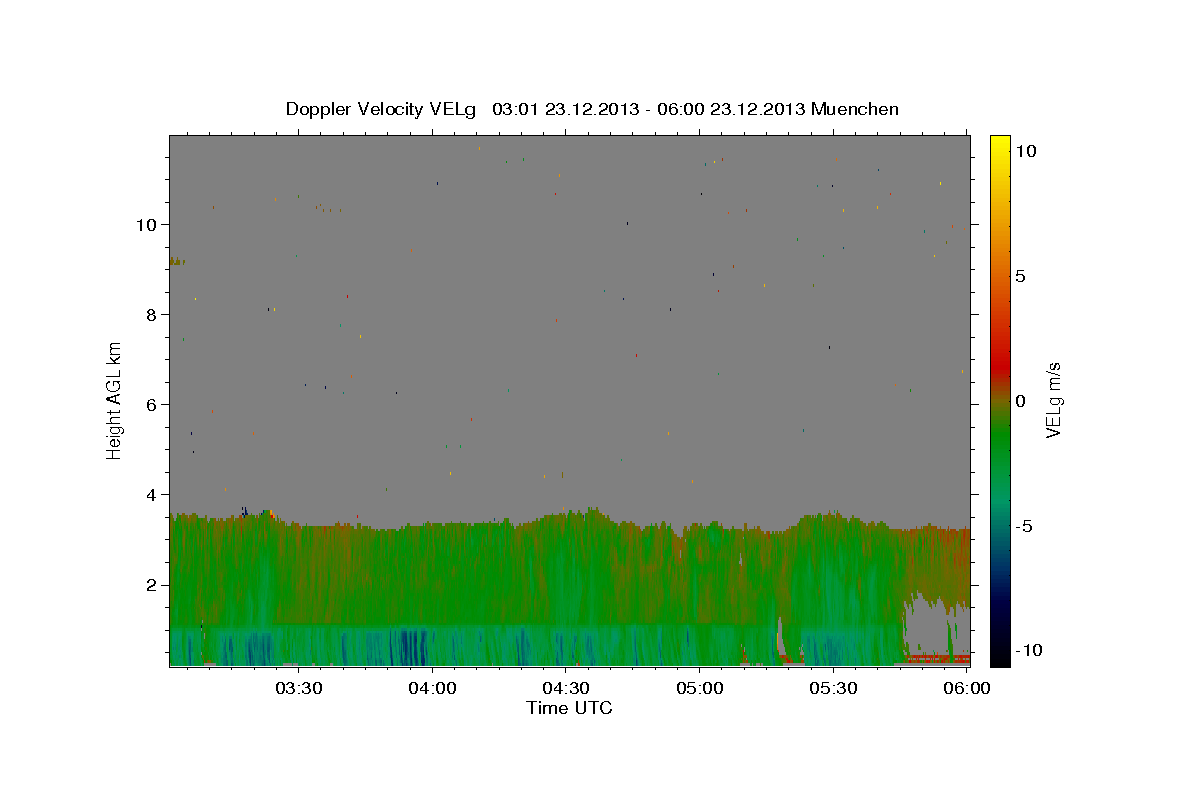Click 'Muenchen' in the plot title

tap(855, 109)
